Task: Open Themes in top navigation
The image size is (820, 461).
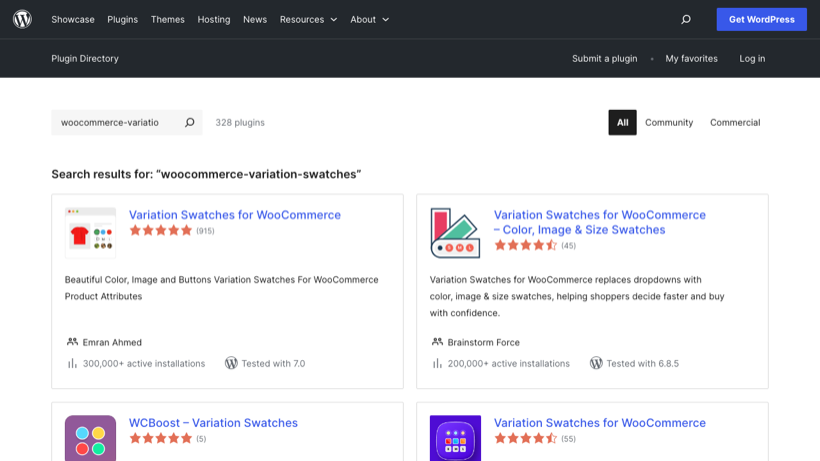Action: click(167, 19)
